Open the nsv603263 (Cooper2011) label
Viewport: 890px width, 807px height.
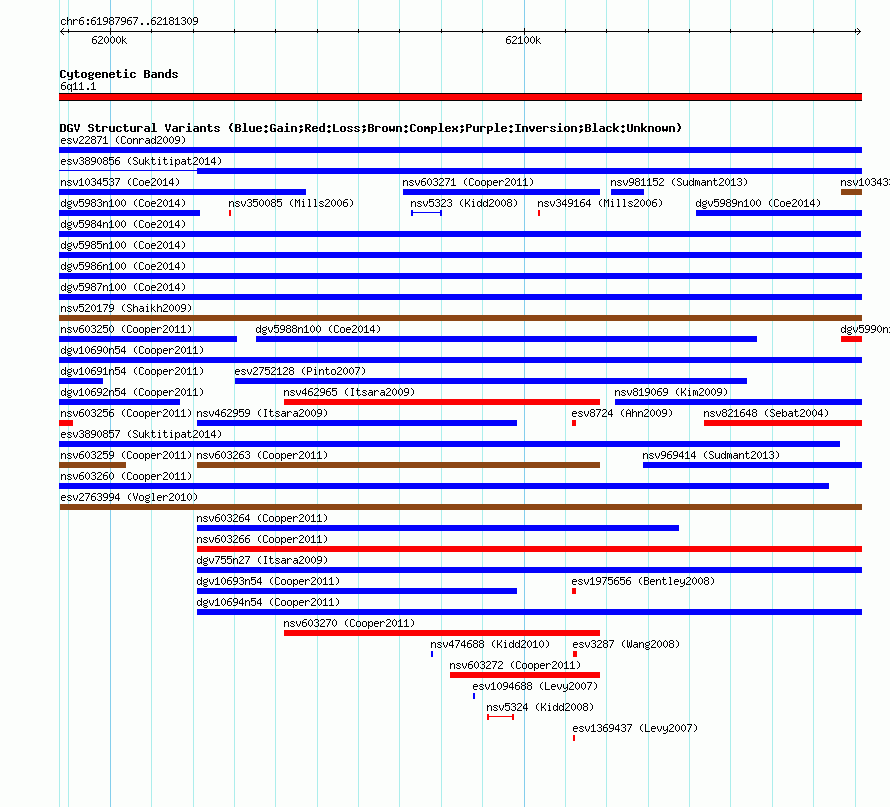coord(262,455)
